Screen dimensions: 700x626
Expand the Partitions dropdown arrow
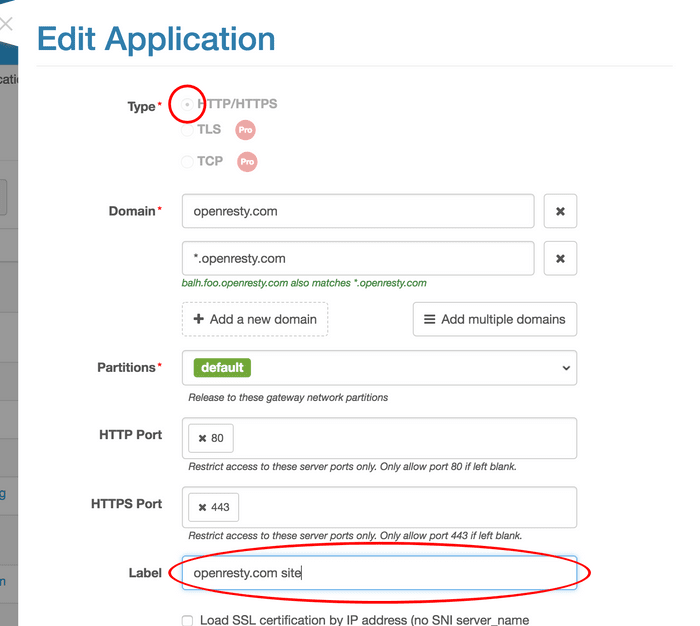coord(566,368)
